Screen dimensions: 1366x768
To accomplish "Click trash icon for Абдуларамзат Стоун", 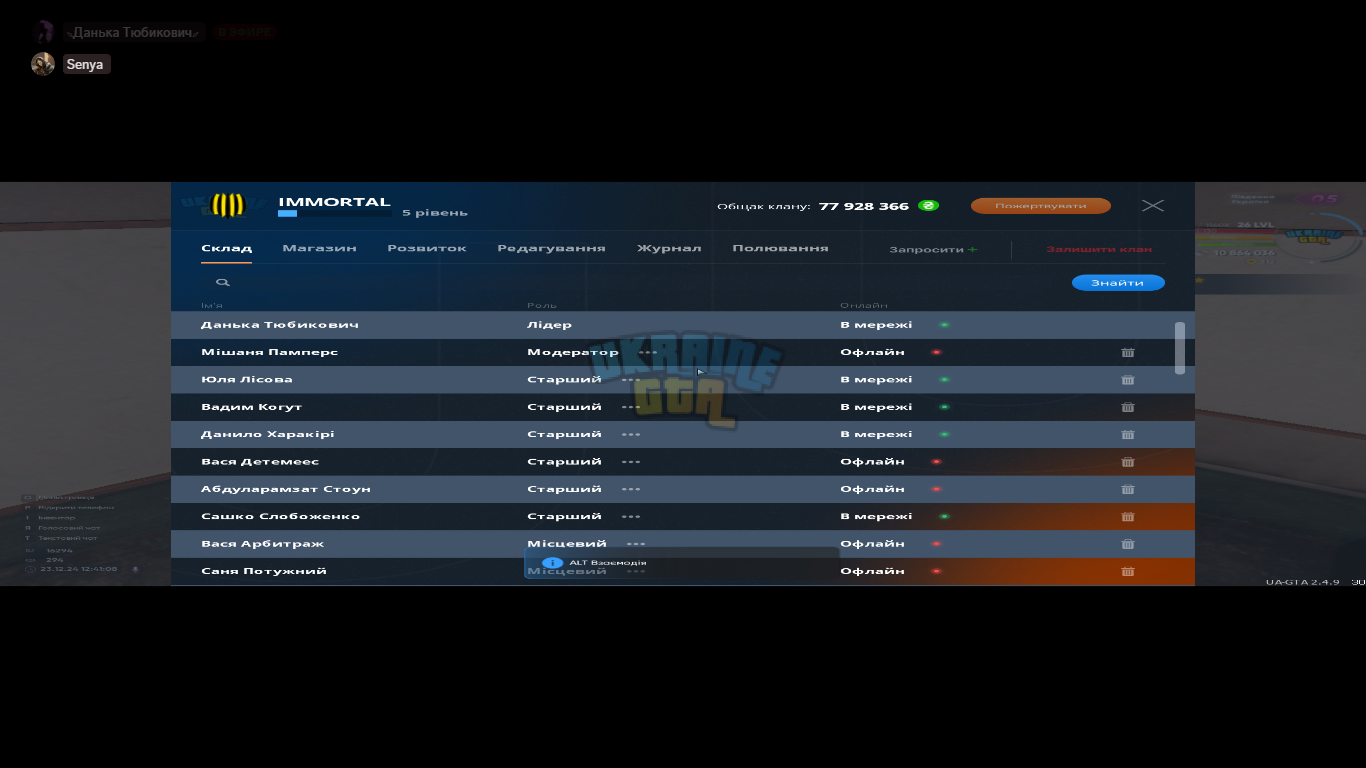I will pos(1128,489).
